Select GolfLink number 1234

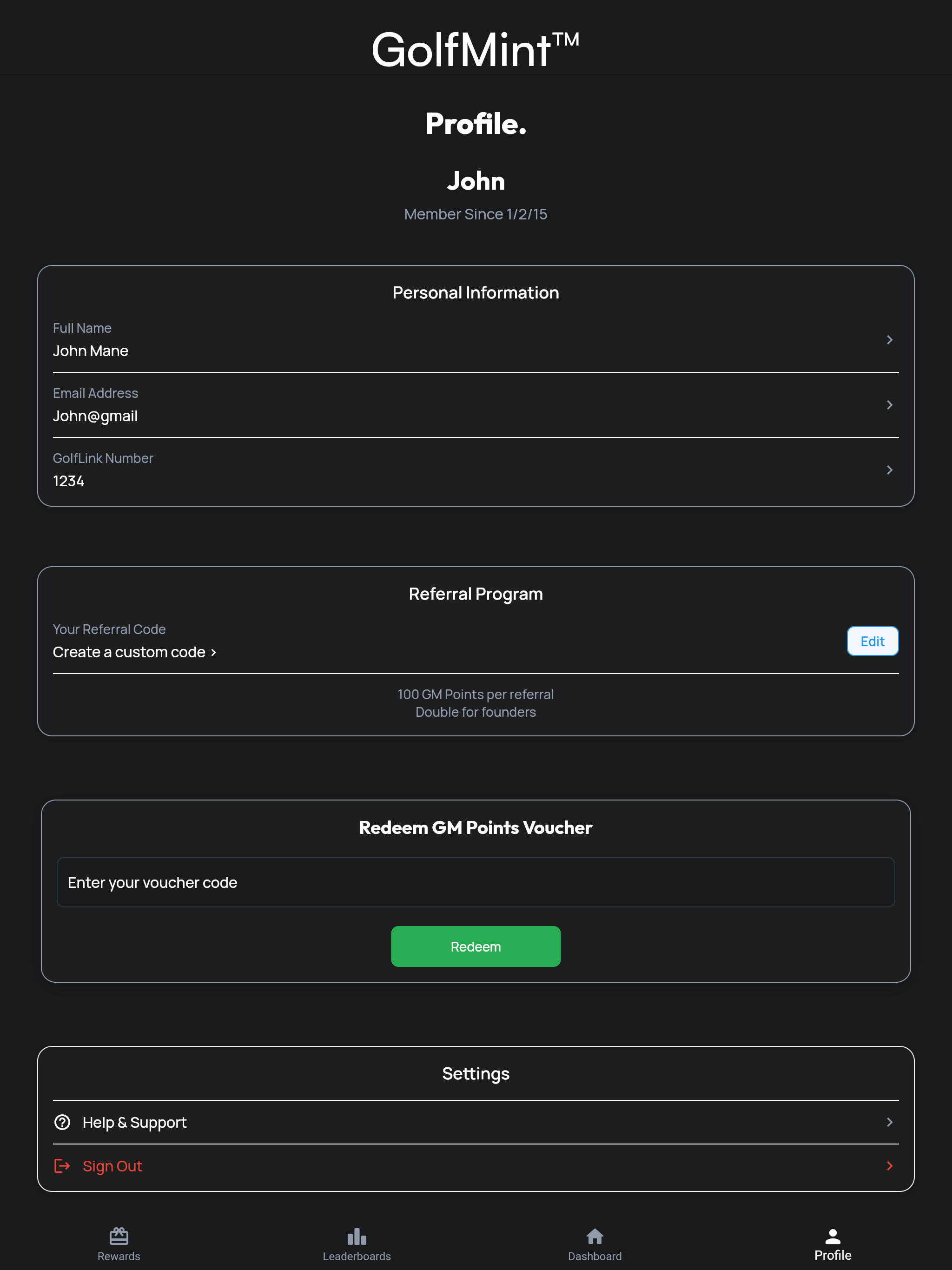(x=69, y=481)
